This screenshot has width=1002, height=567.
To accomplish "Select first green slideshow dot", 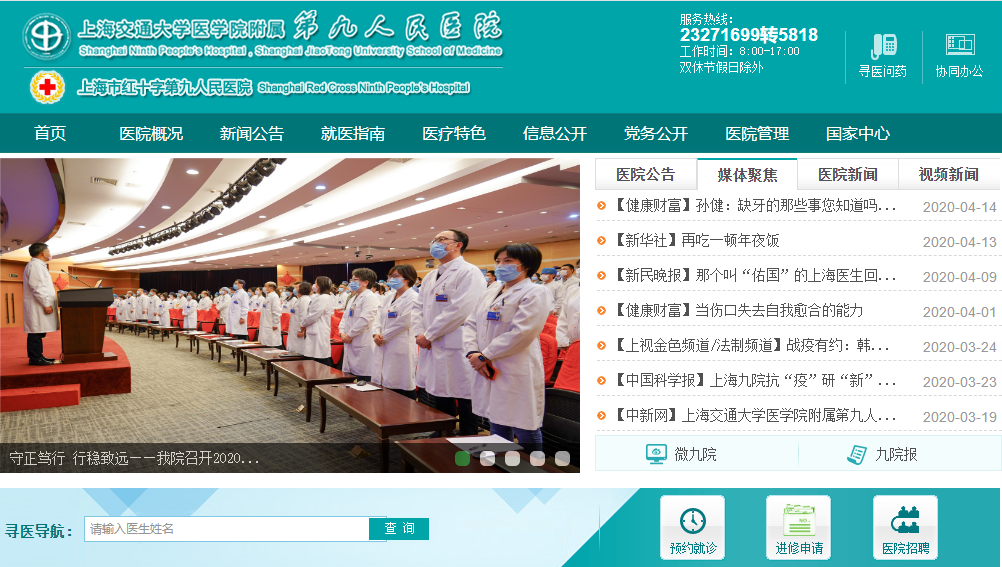I will tap(462, 458).
